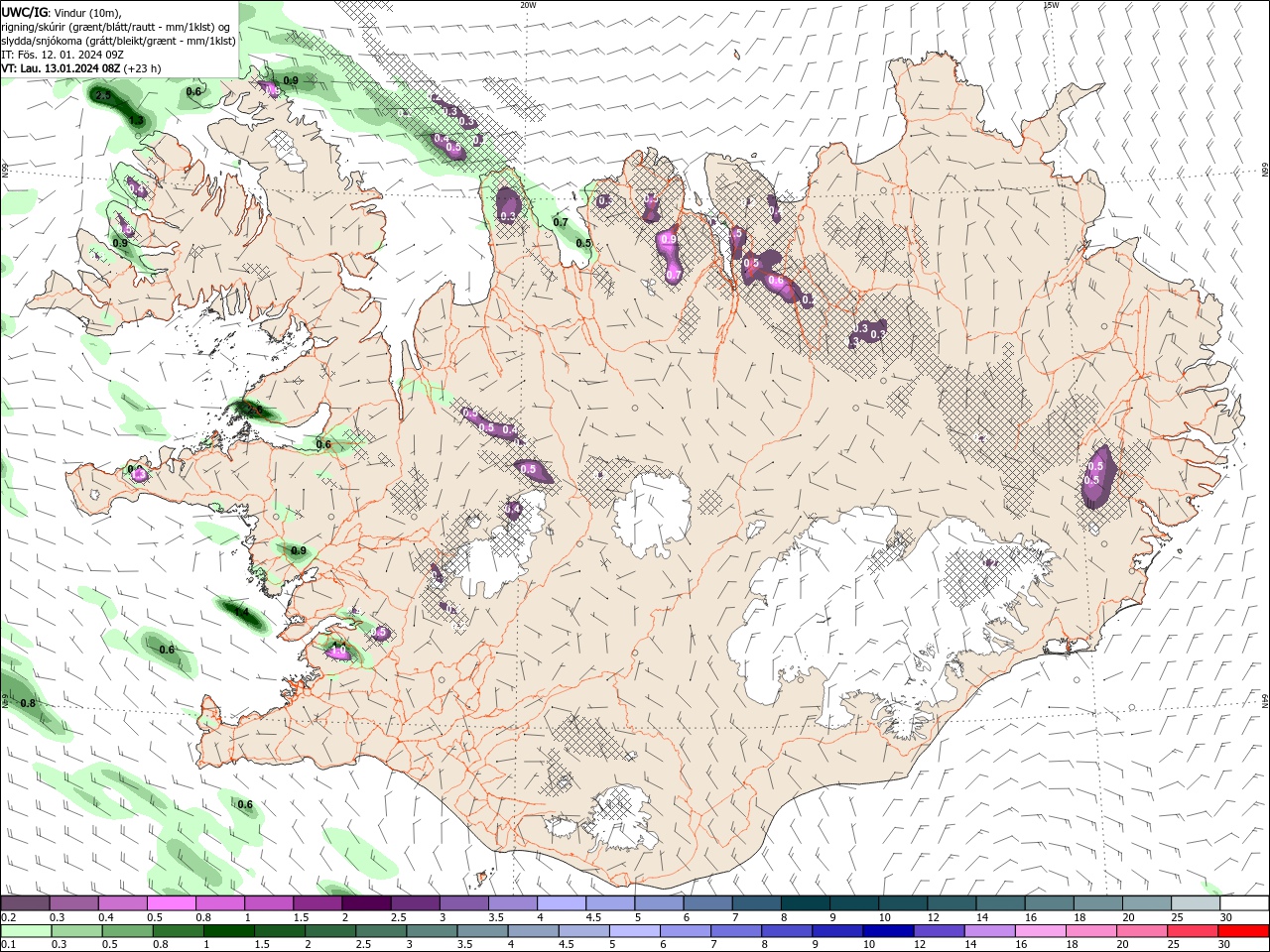The height and width of the screenshot is (952, 1270).
Task: Click the dark teal 8 snow legend swatch
Action: [x=805, y=903]
